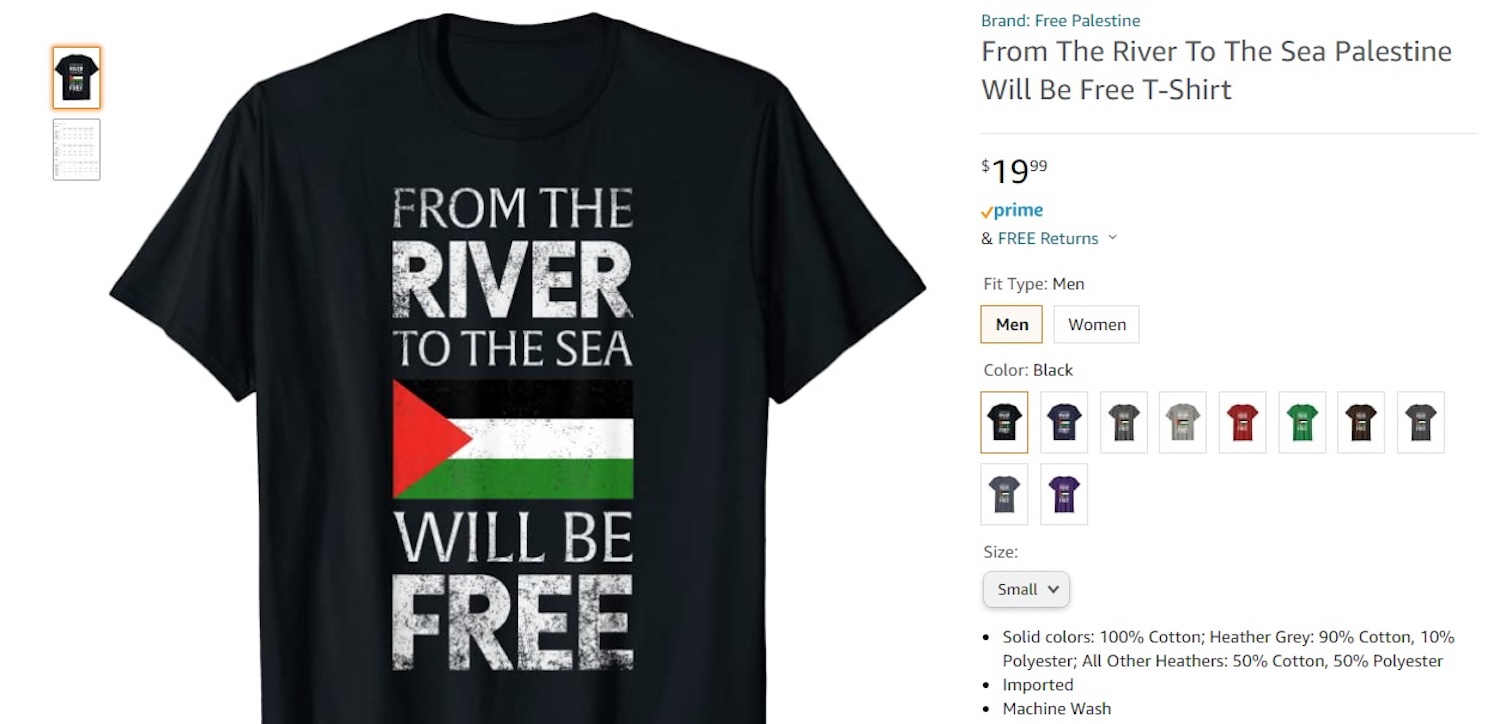This screenshot has height=724, width=1500.
Task: Show the first shirt thumbnail image
Action: click(x=77, y=78)
